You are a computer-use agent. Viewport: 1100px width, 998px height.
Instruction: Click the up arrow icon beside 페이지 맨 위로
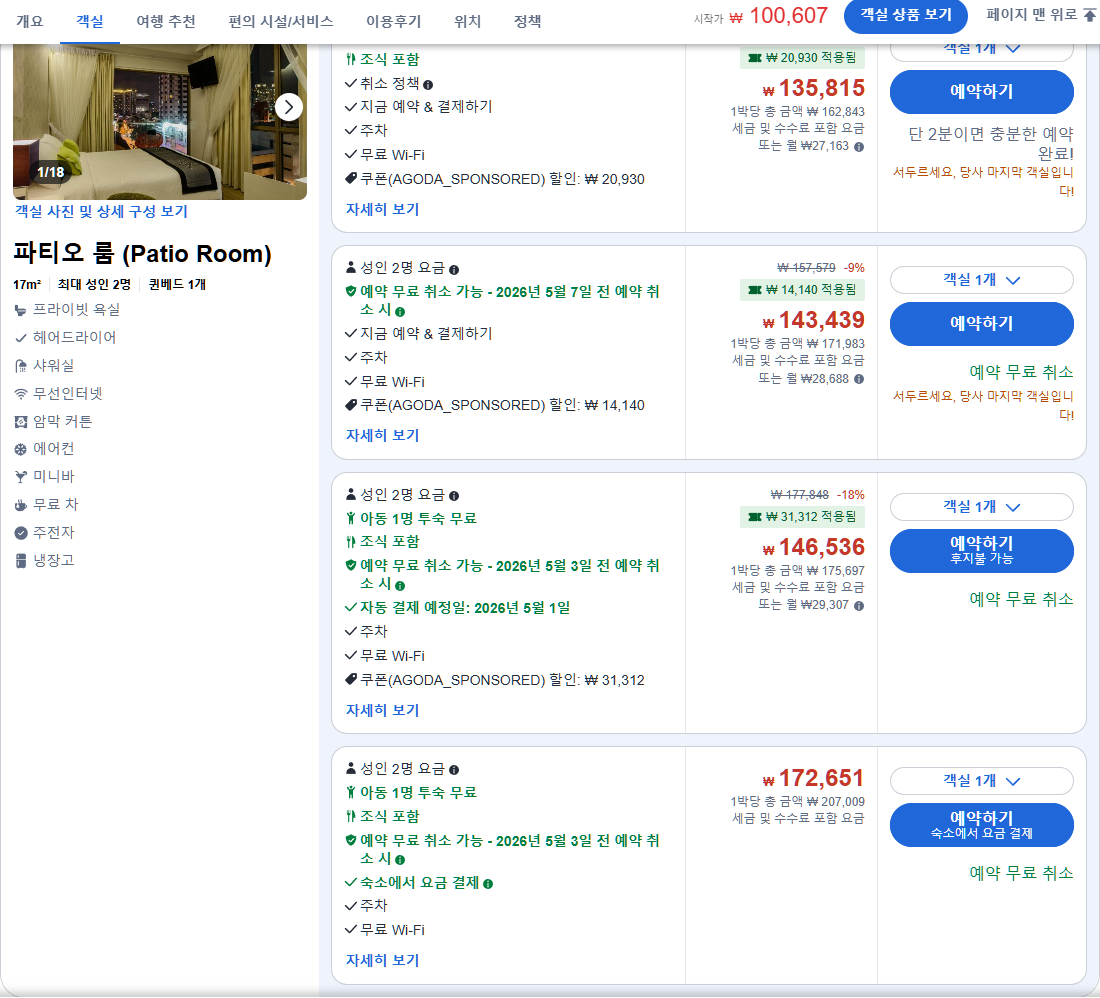point(1089,15)
